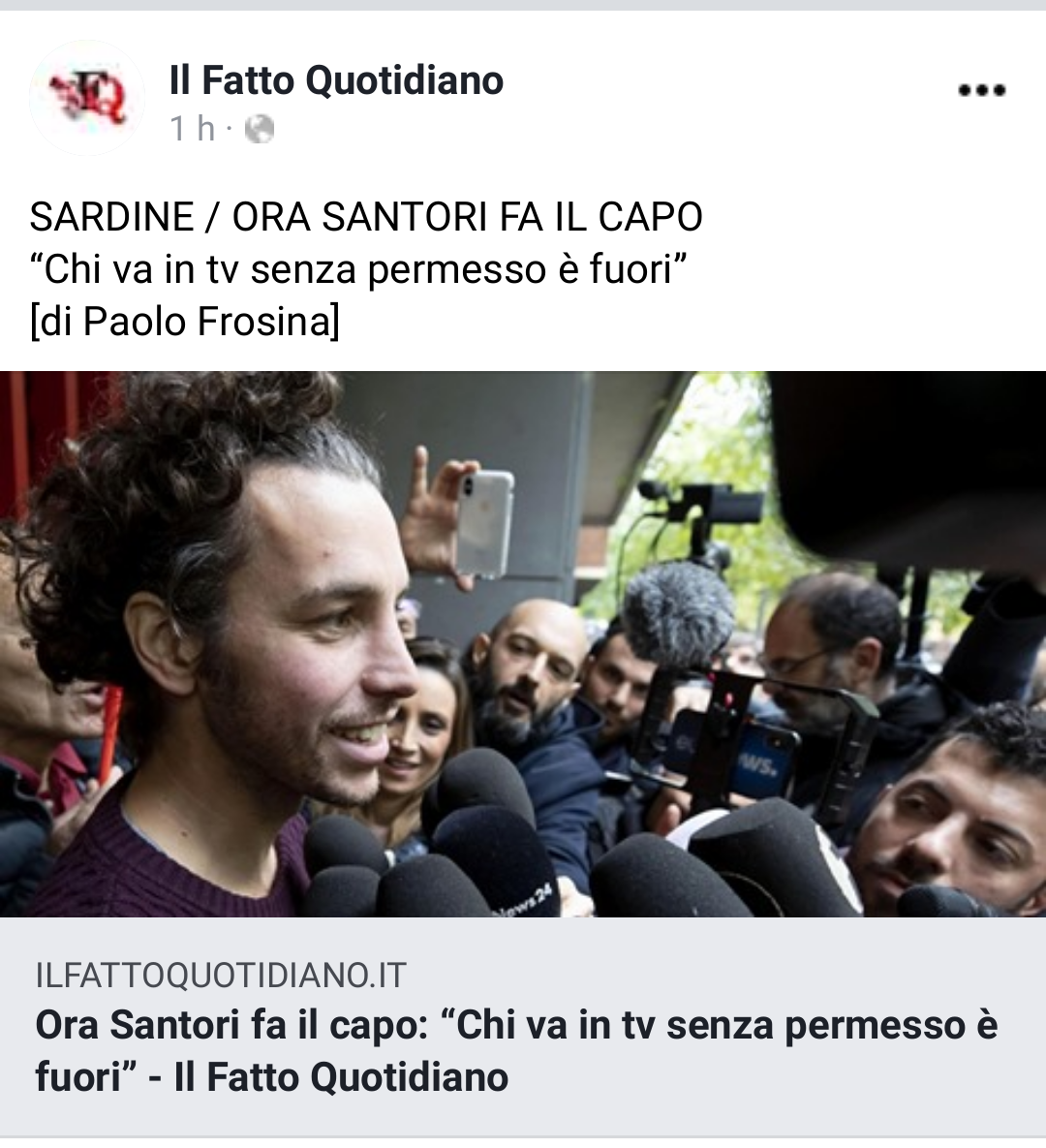Click the gray link preview card footer

tap(523, 1027)
